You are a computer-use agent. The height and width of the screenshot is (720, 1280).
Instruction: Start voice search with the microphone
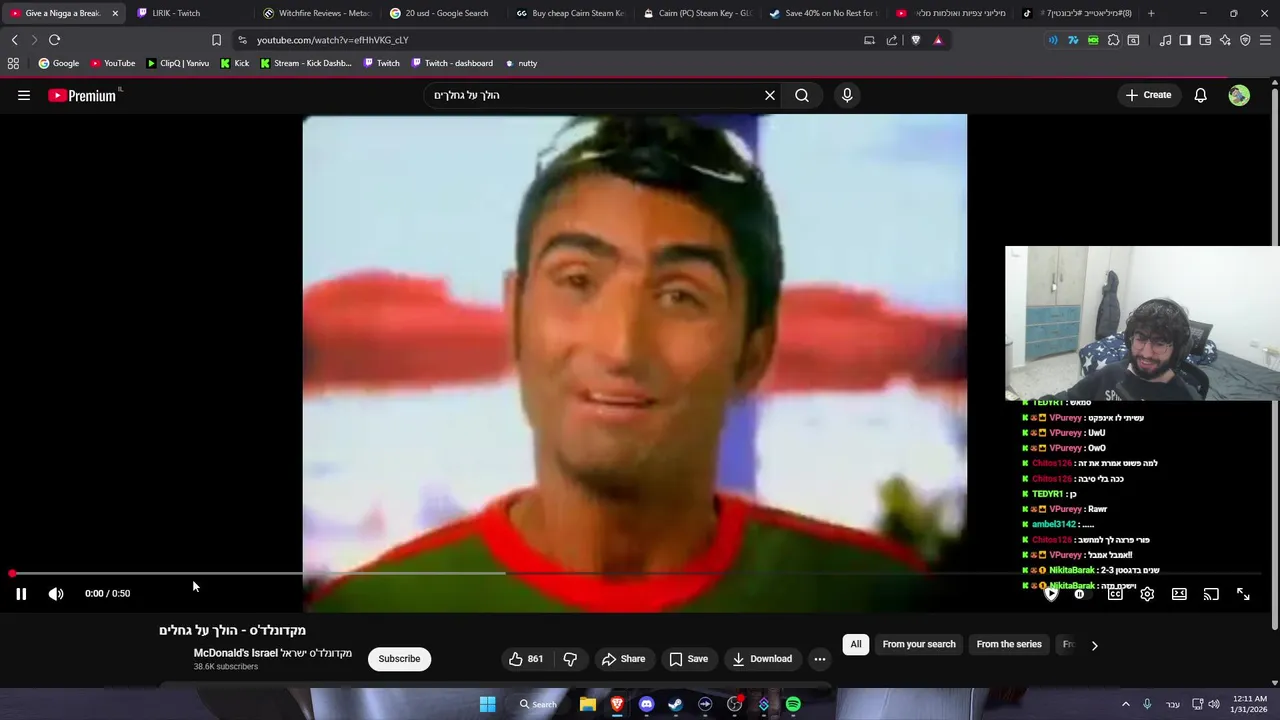[x=847, y=95]
